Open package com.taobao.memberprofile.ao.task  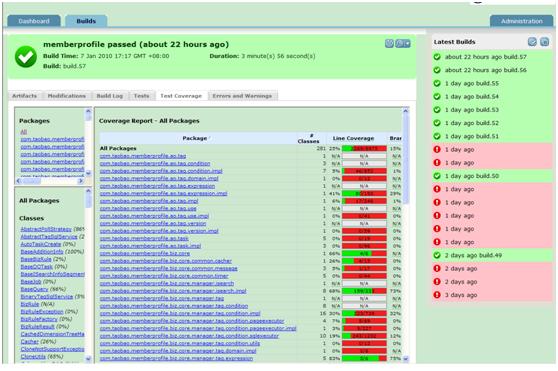(144, 238)
